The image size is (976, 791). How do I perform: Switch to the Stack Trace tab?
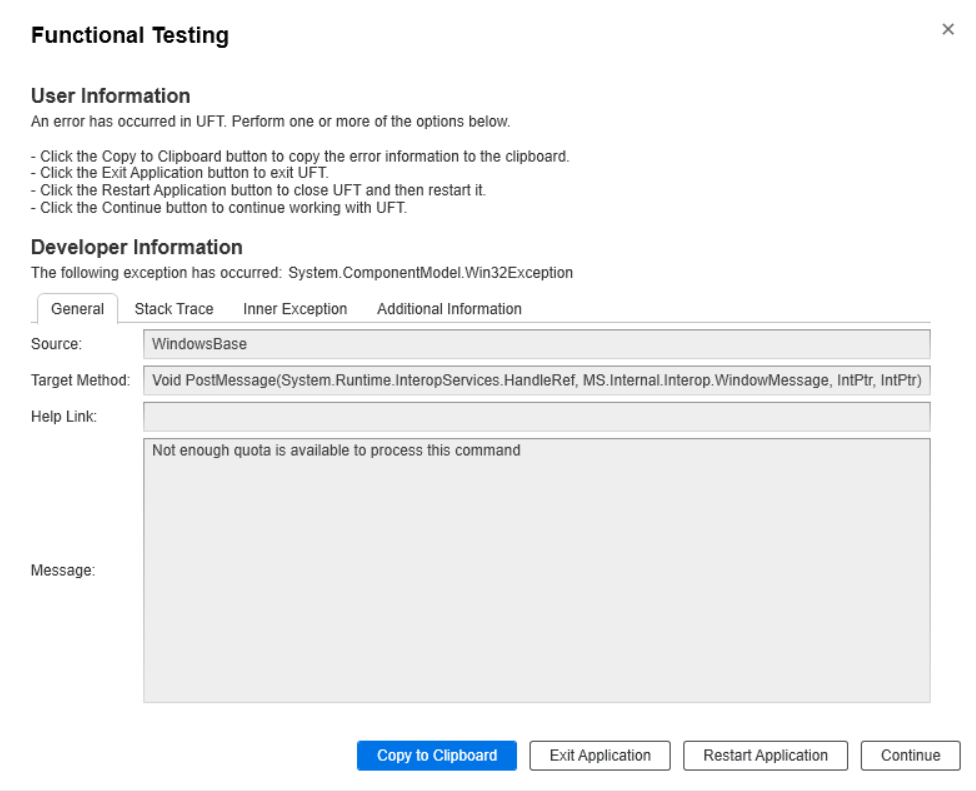pos(174,309)
